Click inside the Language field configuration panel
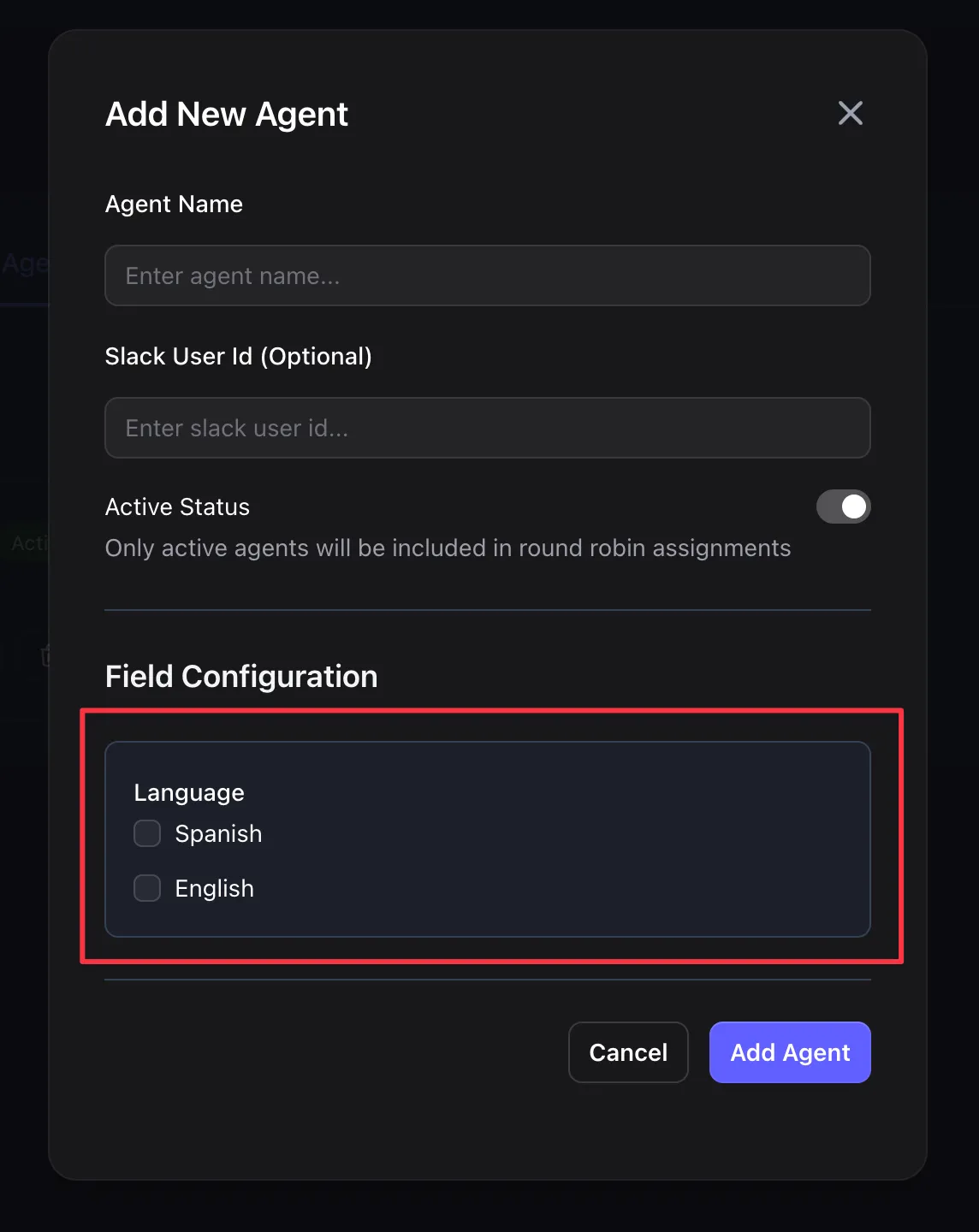 coord(487,840)
